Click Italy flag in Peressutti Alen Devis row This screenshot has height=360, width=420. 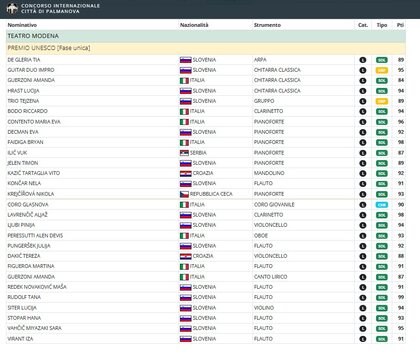184,236
